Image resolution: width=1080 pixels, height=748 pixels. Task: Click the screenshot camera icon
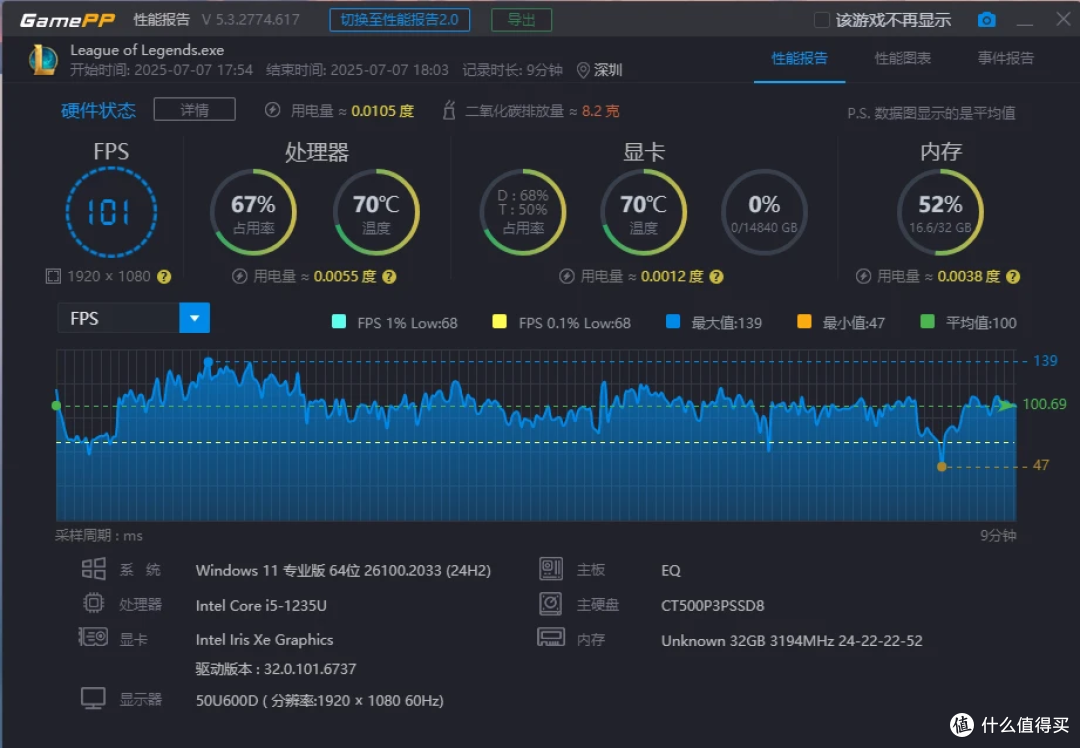(986, 20)
